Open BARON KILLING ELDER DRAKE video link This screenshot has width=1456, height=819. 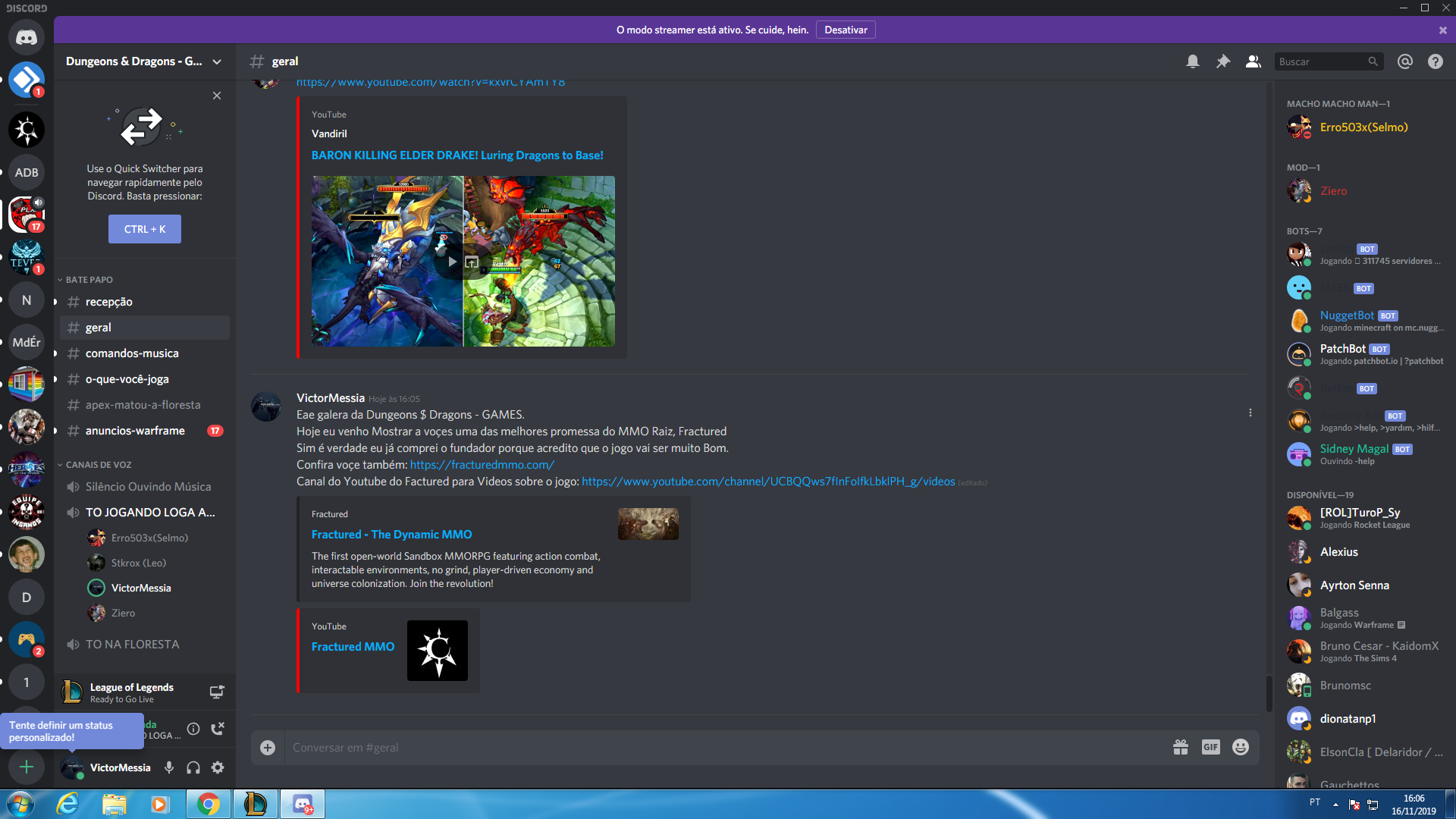[x=457, y=155]
